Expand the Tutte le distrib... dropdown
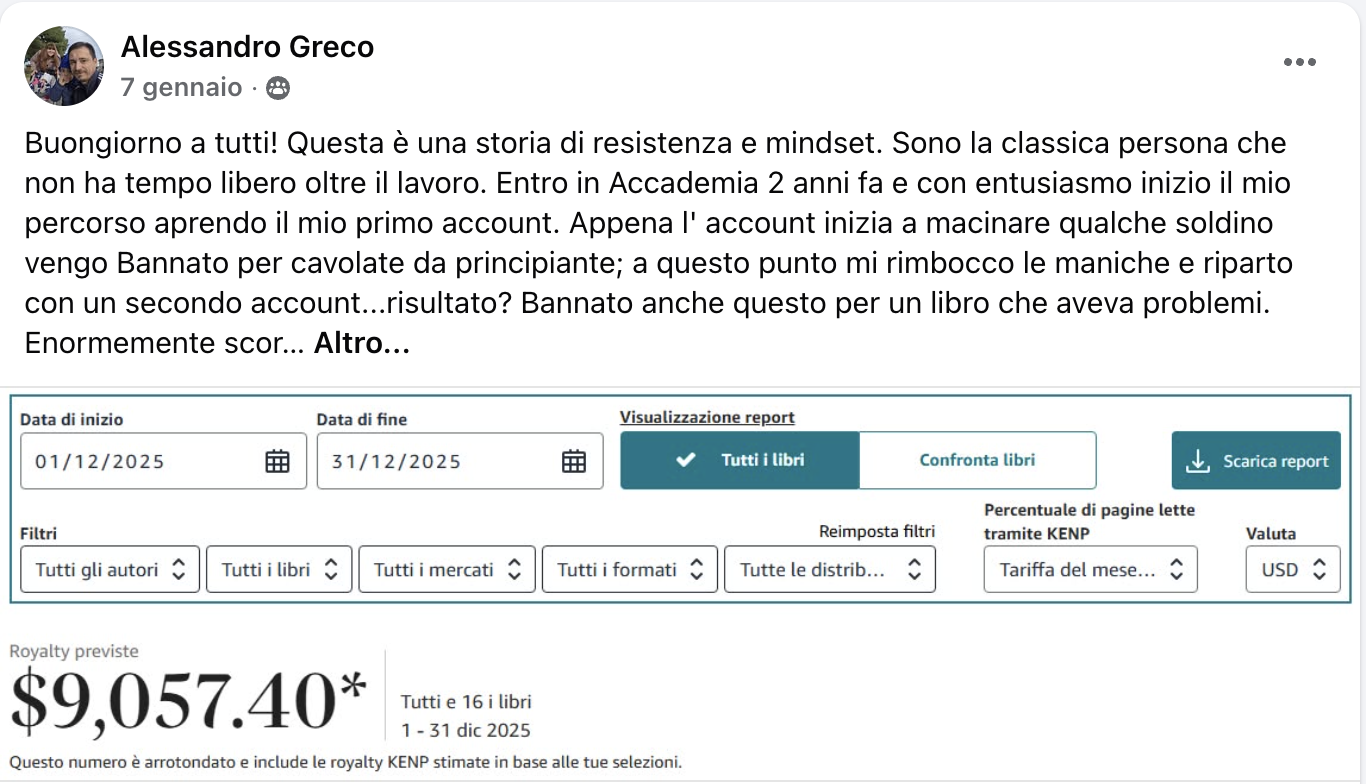Image resolution: width=1366 pixels, height=784 pixels. (x=830, y=570)
